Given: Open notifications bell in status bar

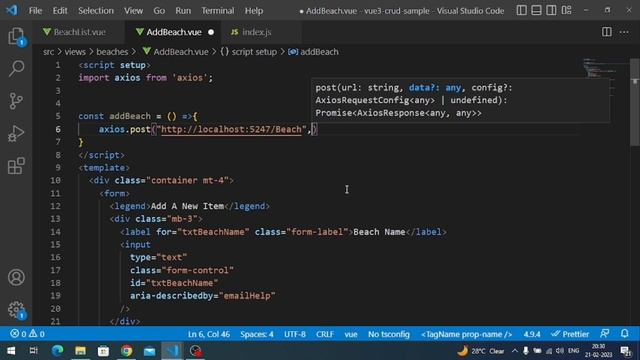Looking at the screenshot, I should point(624,334).
